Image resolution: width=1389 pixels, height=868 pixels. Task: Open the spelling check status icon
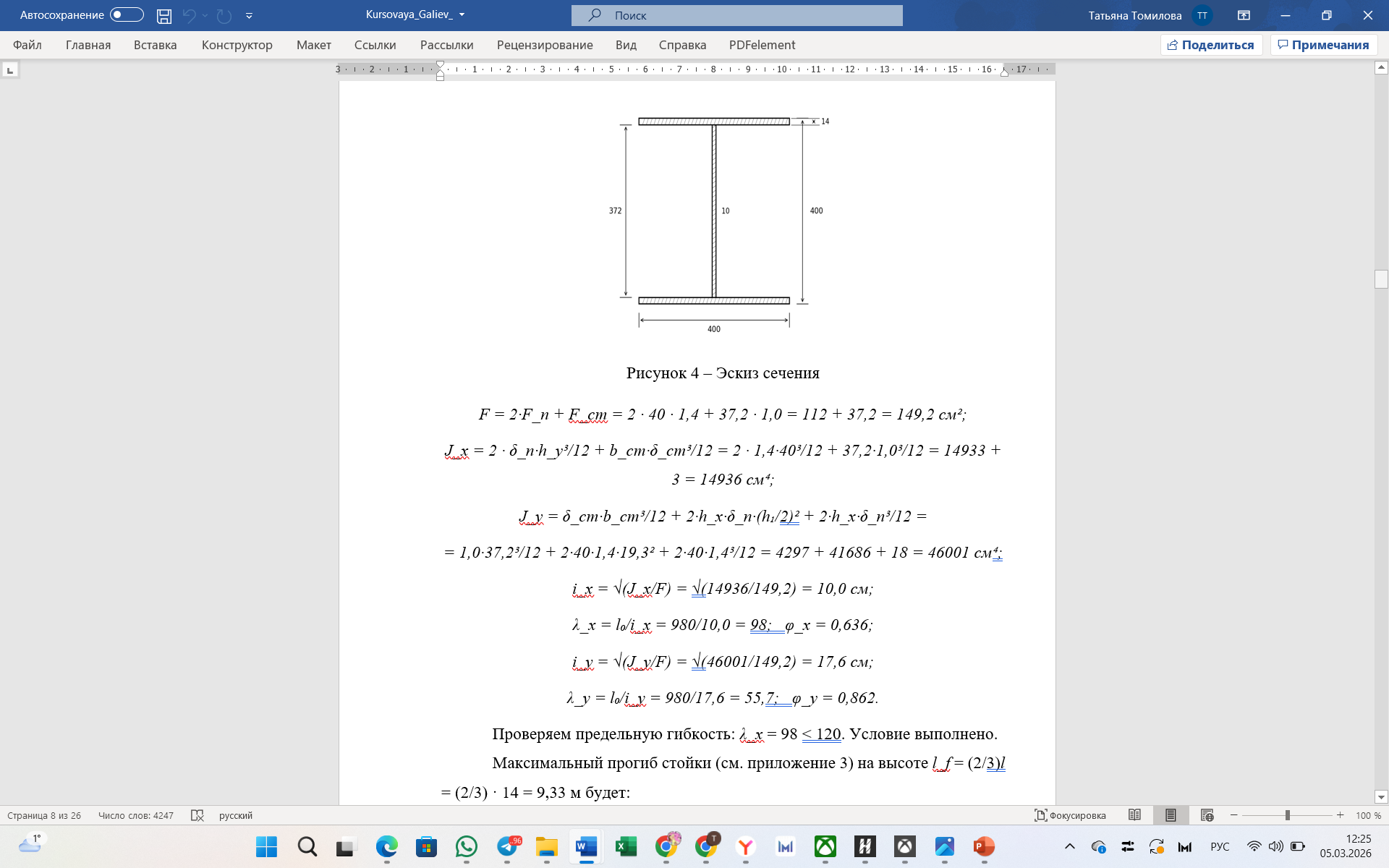point(197,815)
